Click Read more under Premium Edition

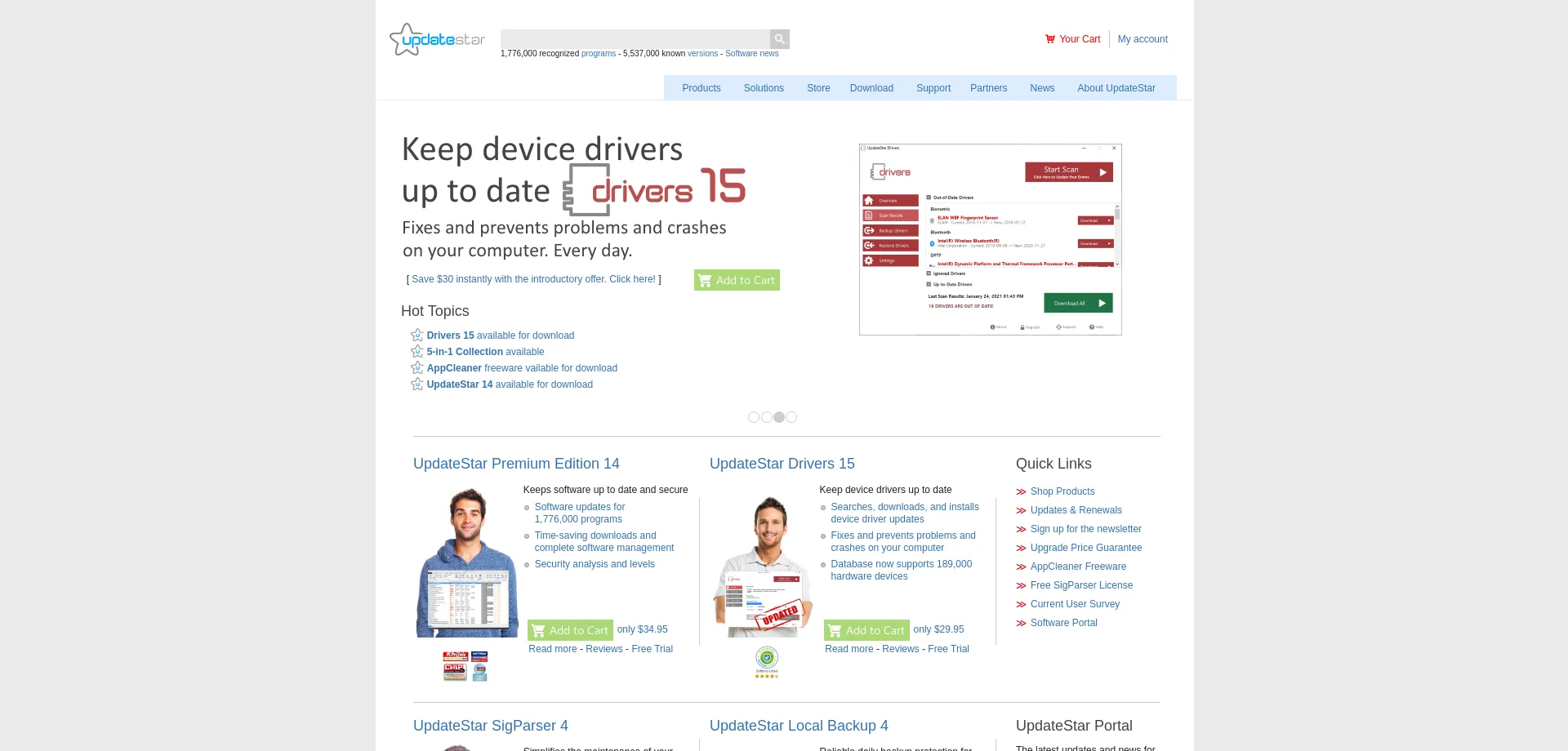click(x=553, y=649)
